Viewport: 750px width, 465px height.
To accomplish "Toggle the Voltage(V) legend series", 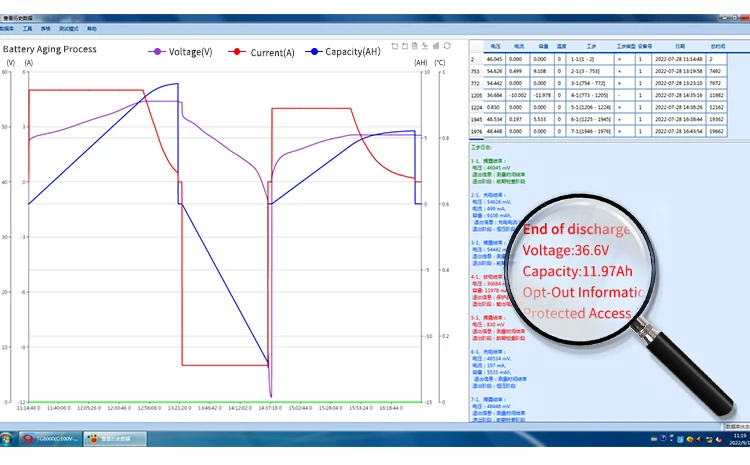I will [x=180, y=52].
